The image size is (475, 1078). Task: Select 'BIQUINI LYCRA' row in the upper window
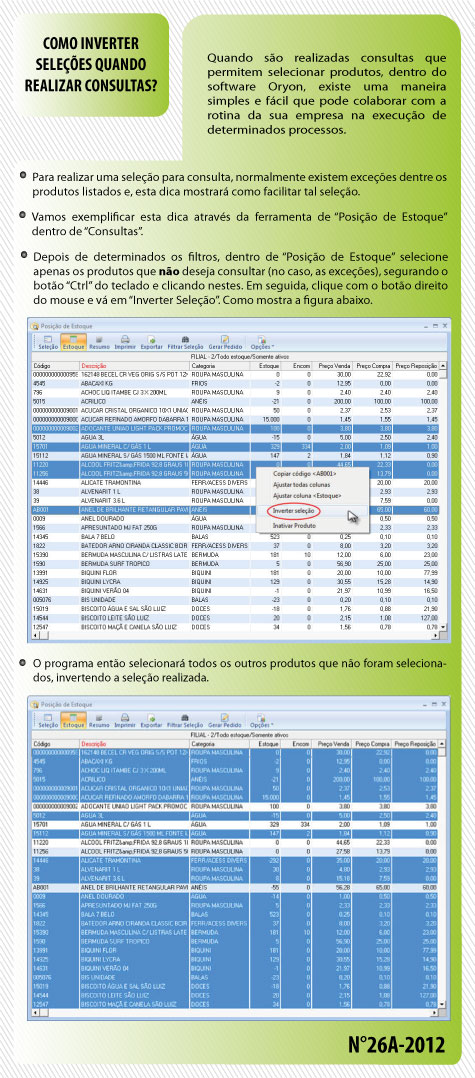(236, 581)
